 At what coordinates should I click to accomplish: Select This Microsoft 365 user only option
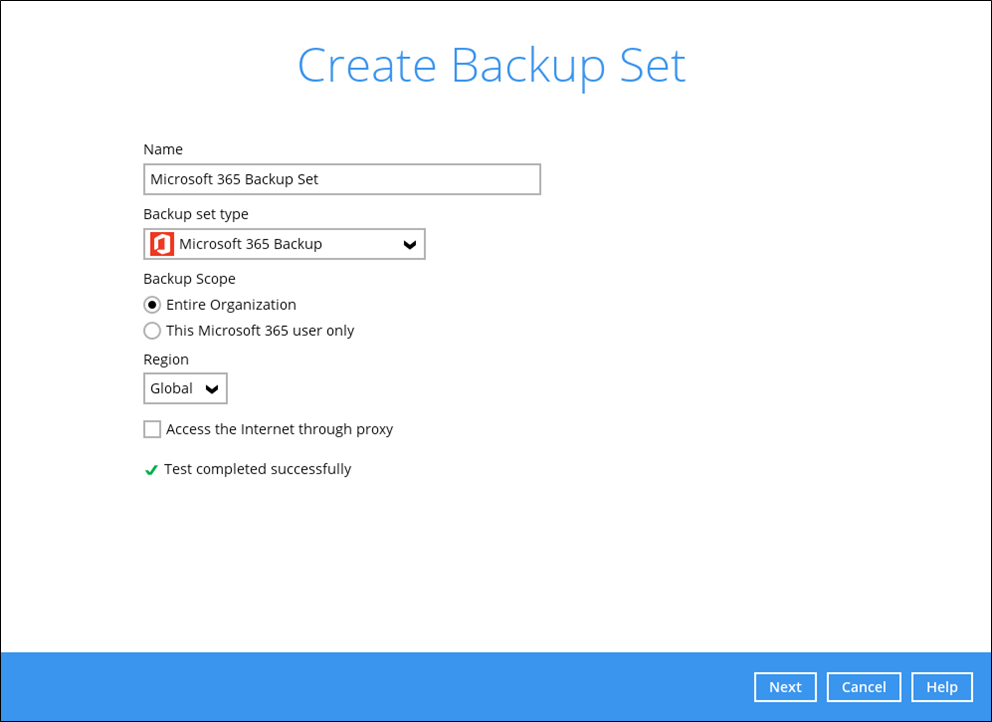(152, 331)
